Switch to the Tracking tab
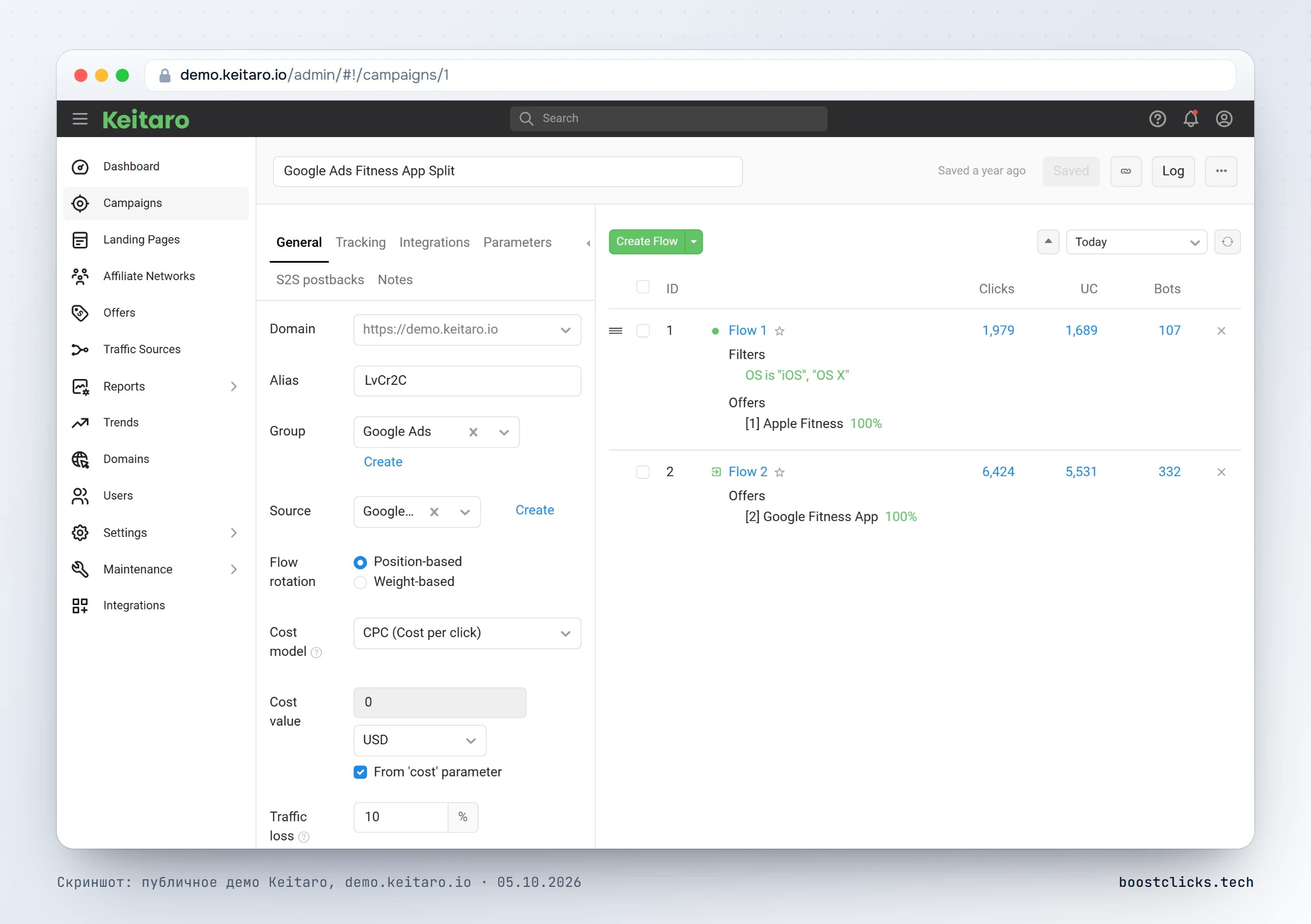 361,242
